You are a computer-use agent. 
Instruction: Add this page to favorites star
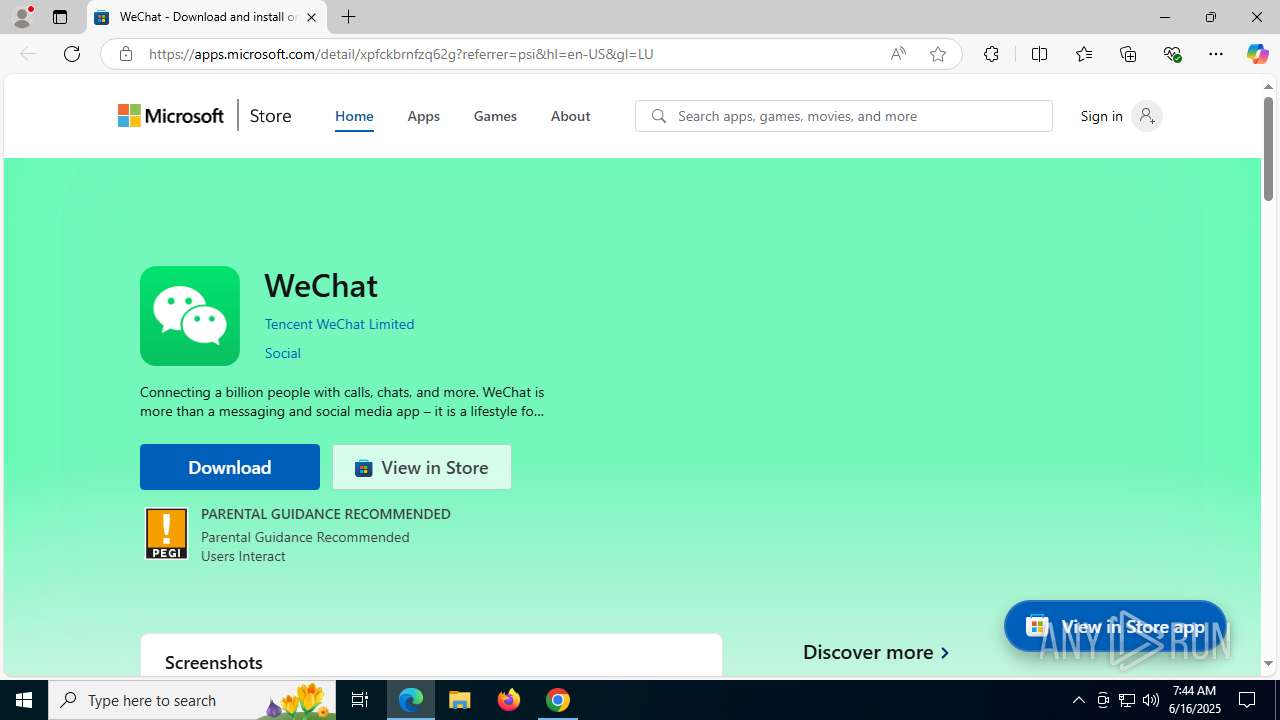(x=938, y=54)
